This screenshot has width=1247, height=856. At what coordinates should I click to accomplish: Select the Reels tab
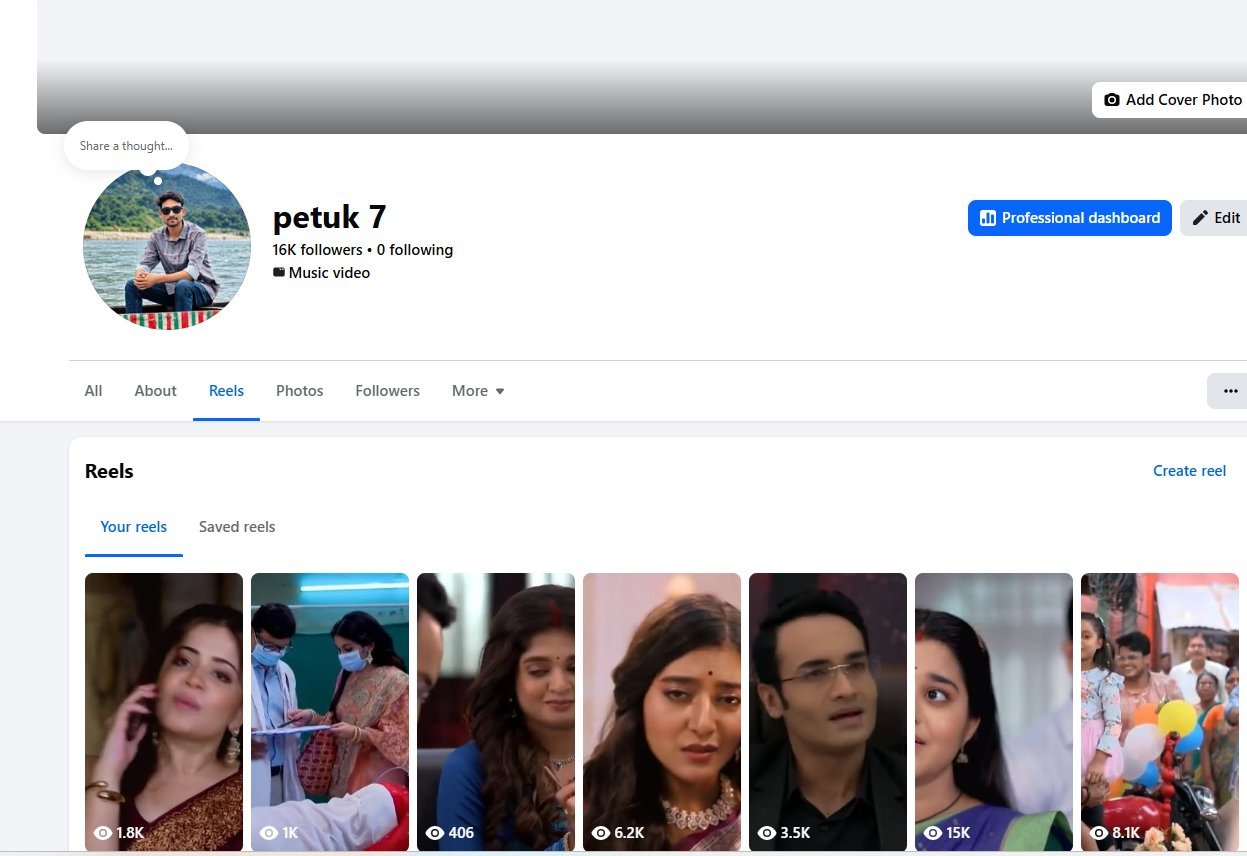click(226, 391)
